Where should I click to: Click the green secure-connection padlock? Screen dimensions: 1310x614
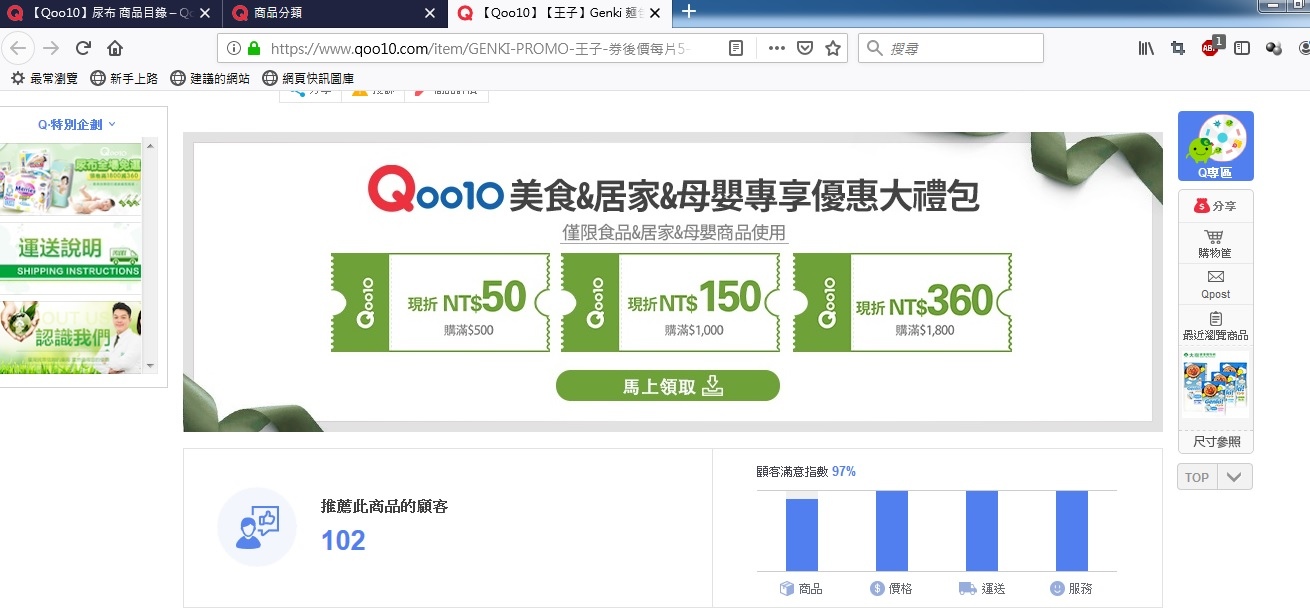[253, 48]
